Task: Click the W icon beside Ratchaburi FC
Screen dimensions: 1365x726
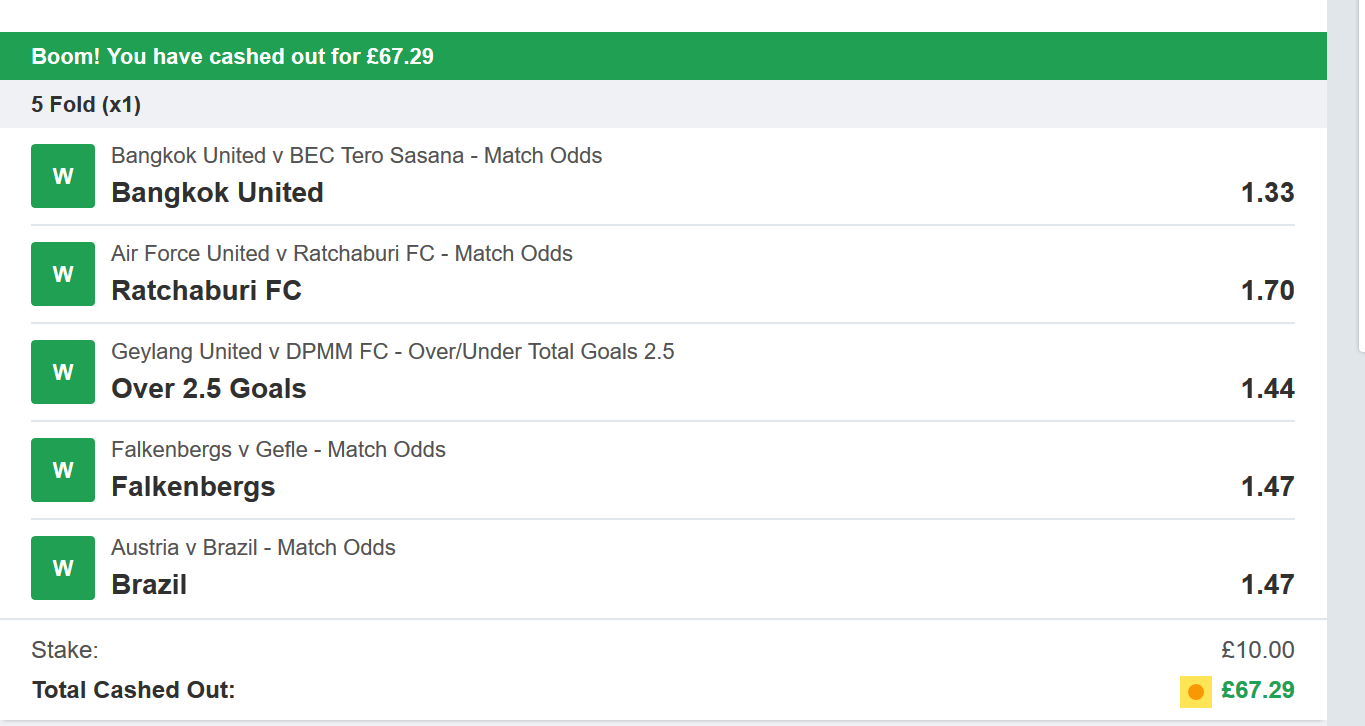Action: pyautogui.click(x=63, y=274)
